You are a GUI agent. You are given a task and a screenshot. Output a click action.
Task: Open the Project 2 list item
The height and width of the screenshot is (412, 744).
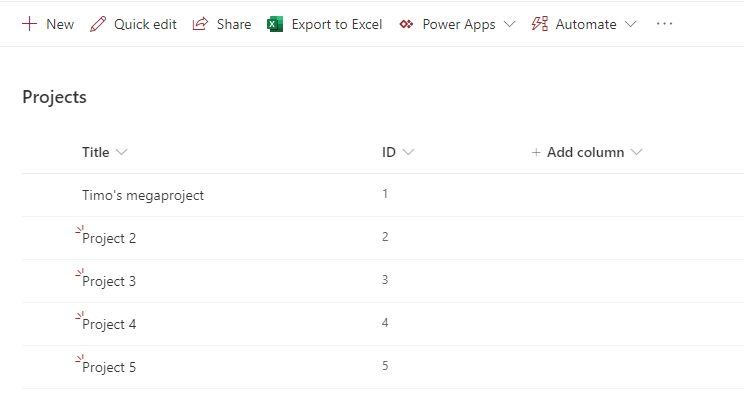coord(109,239)
